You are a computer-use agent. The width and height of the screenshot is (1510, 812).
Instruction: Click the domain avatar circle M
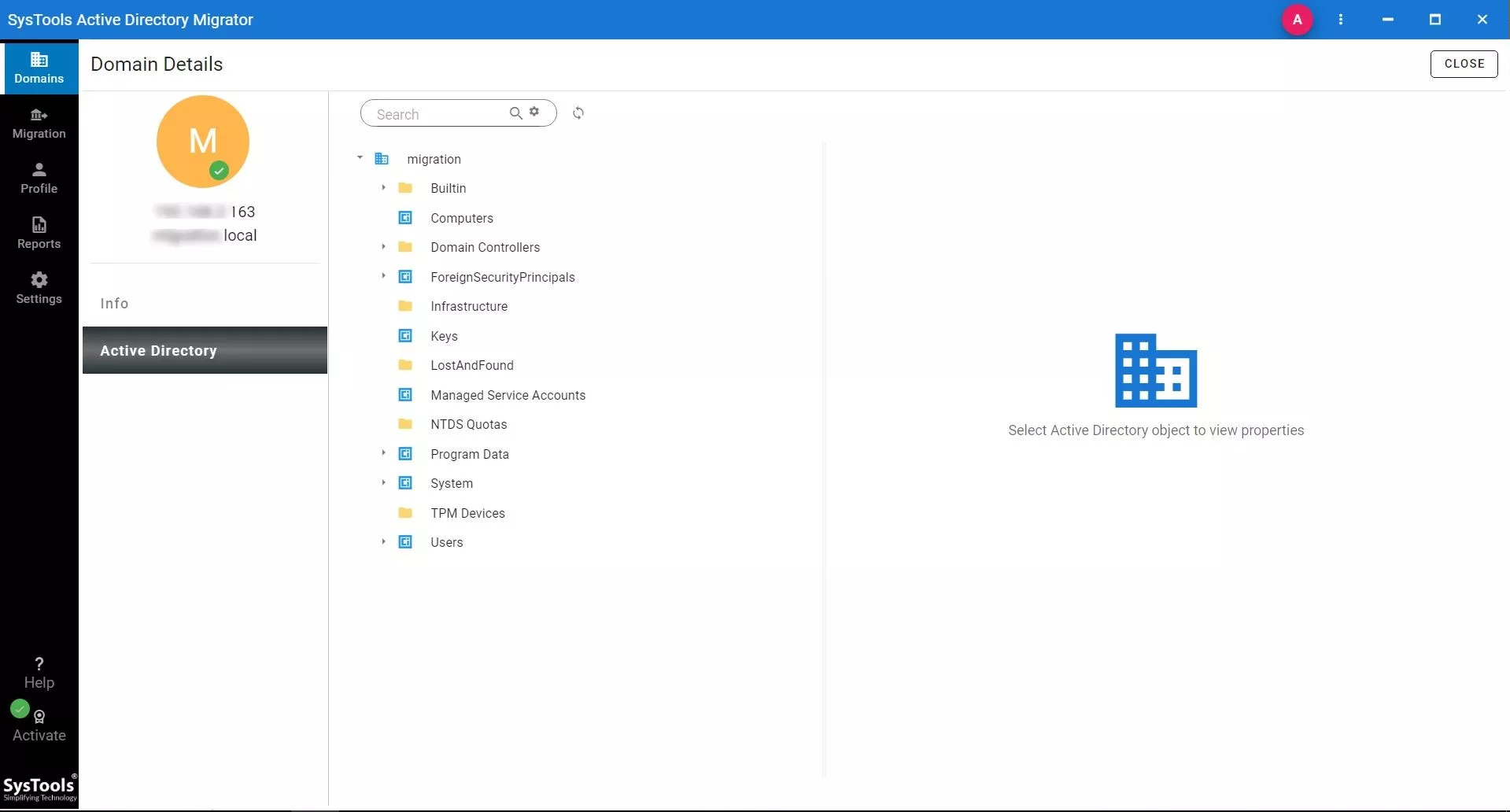[203, 142]
